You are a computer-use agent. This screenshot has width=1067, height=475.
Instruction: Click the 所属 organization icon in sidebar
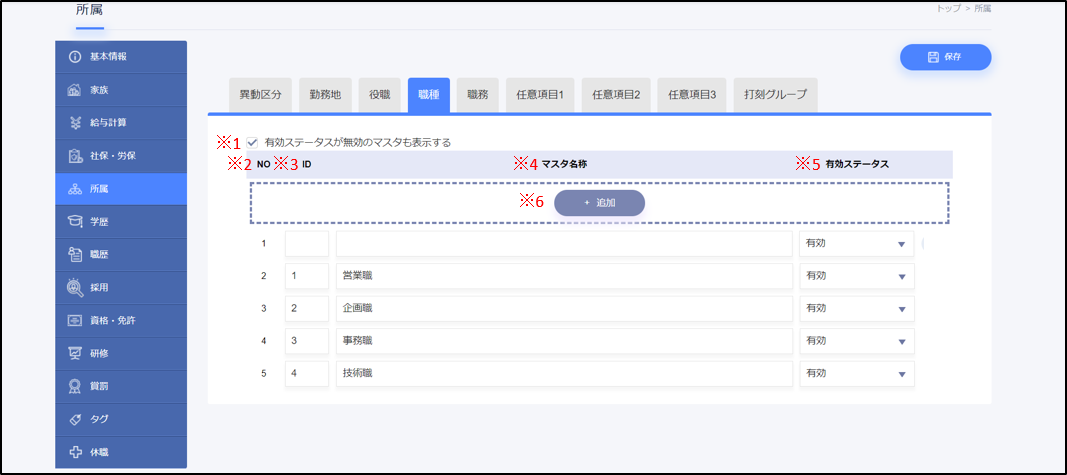[76, 189]
